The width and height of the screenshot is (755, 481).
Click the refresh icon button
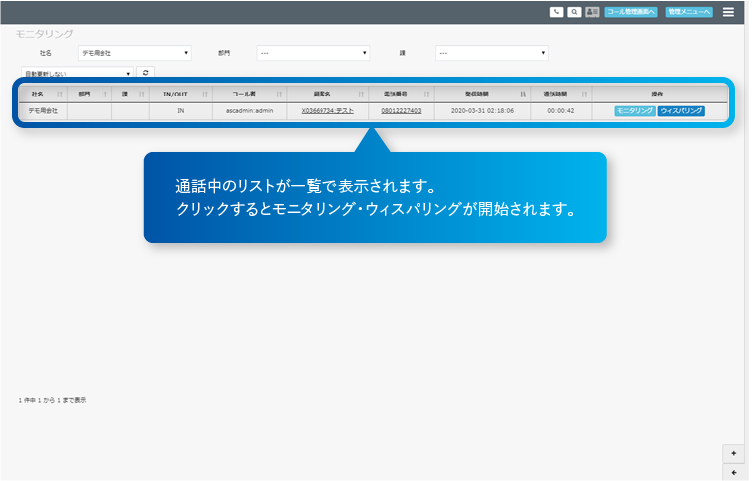(145, 72)
